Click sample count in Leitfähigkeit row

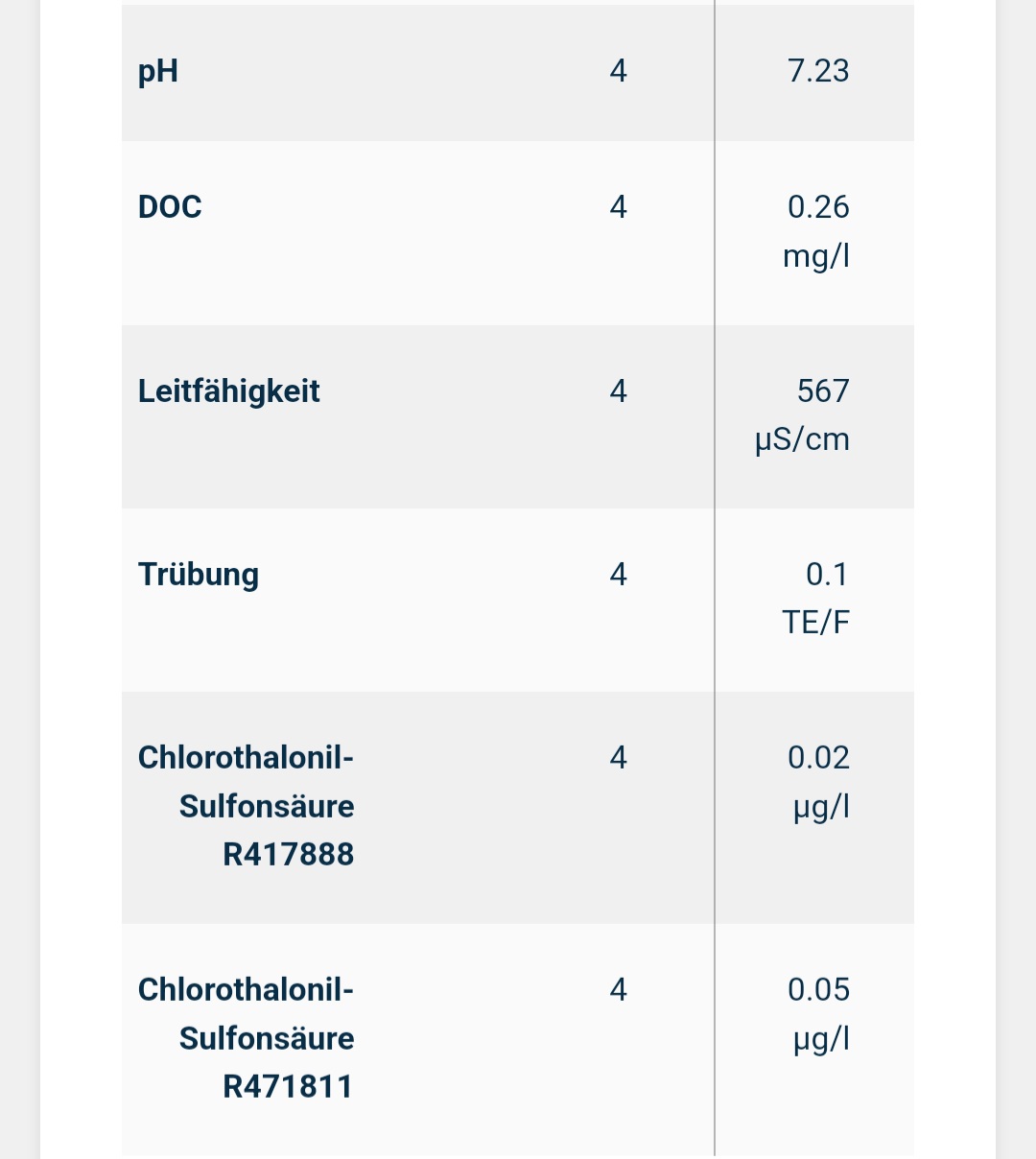pyautogui.click(x=619, y=391)
